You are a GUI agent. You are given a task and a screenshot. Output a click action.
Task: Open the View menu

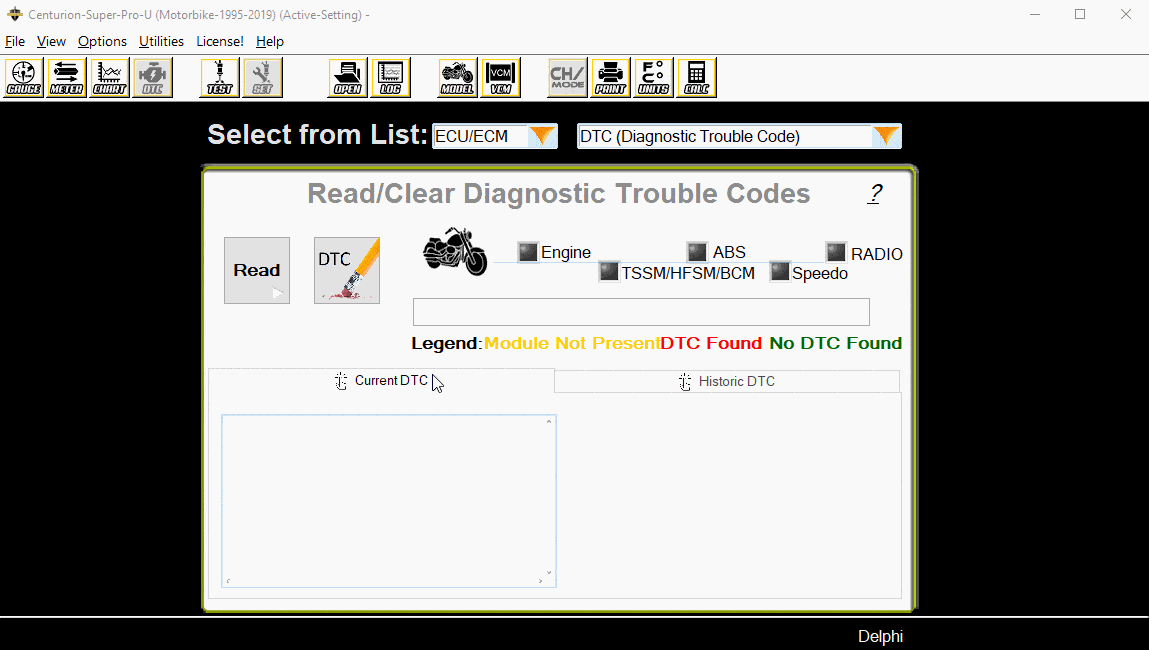tap(51, 42)
